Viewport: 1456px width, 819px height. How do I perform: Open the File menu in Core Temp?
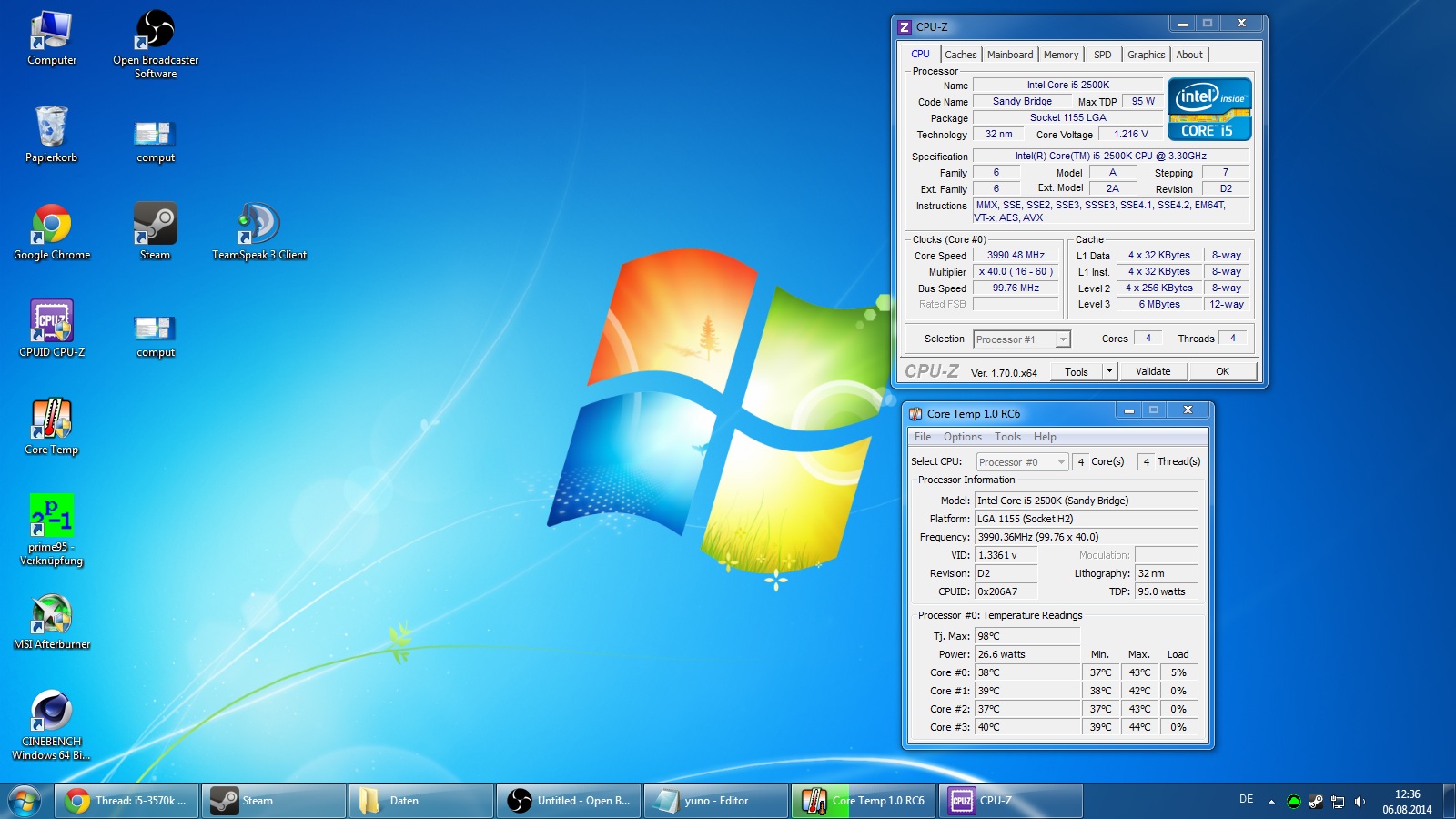click(923, 437)
